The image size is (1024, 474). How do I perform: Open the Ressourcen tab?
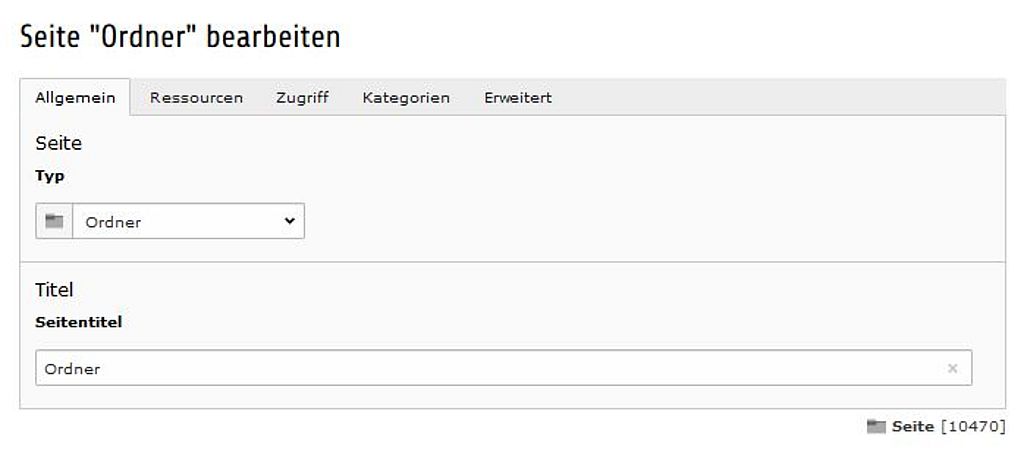196,98
